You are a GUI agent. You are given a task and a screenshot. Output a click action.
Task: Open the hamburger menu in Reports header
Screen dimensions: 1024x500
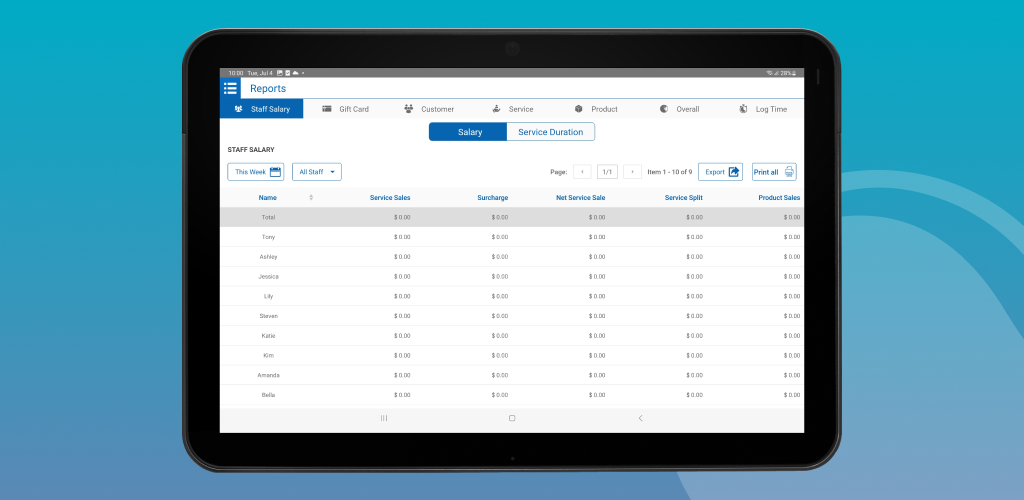230,88
